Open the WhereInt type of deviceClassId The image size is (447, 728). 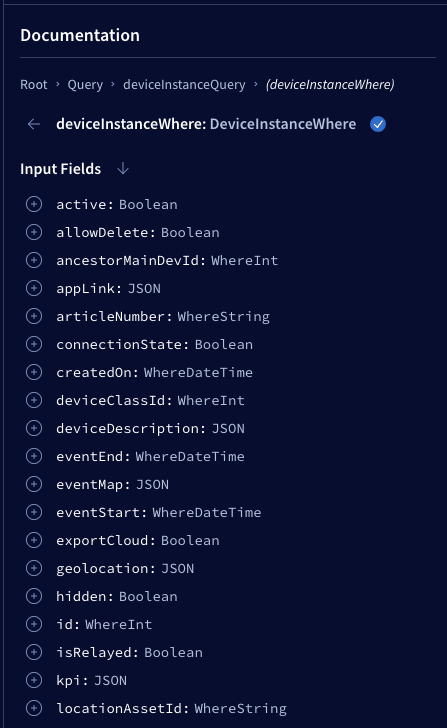pos(211,400)
